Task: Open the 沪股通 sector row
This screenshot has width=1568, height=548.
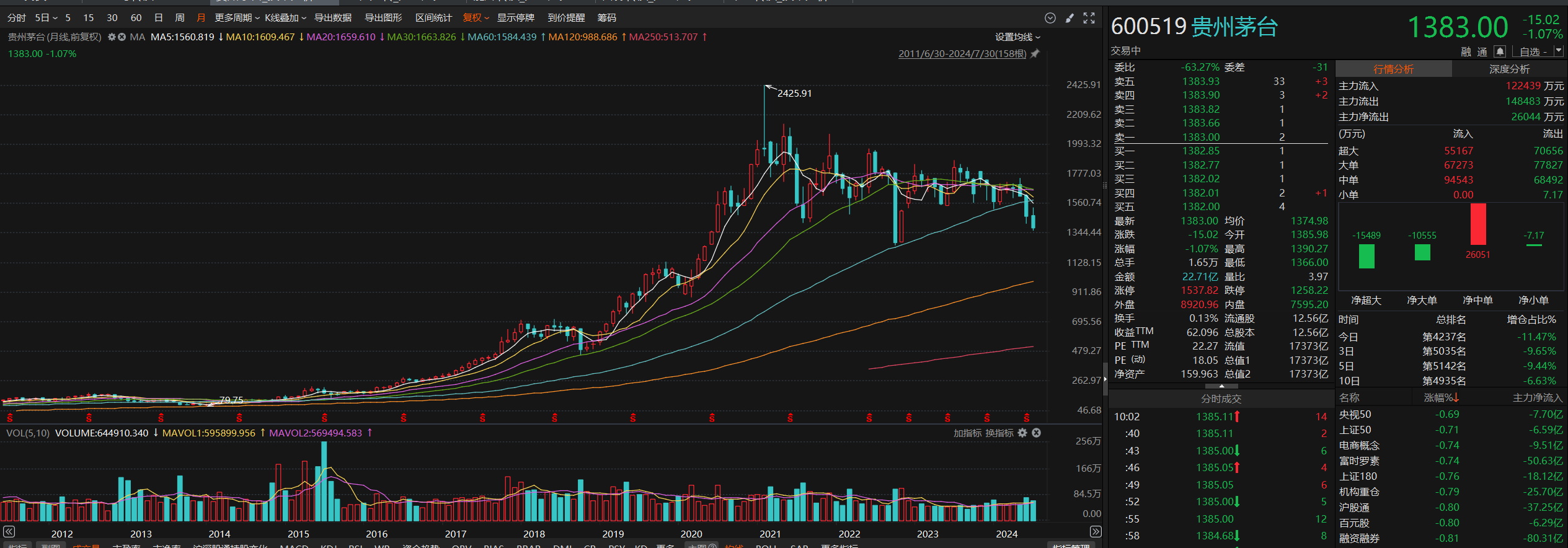Action: pyautogui.click(x=1451, y=508)
